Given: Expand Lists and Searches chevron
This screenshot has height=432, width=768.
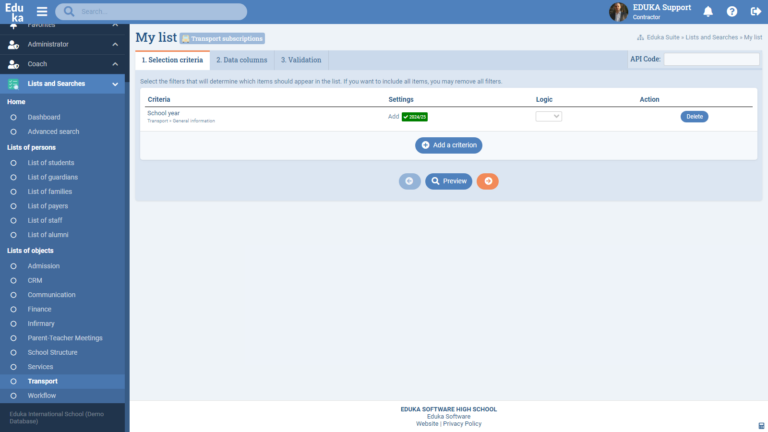Looking at the screenshot, I should pos(115,84).
